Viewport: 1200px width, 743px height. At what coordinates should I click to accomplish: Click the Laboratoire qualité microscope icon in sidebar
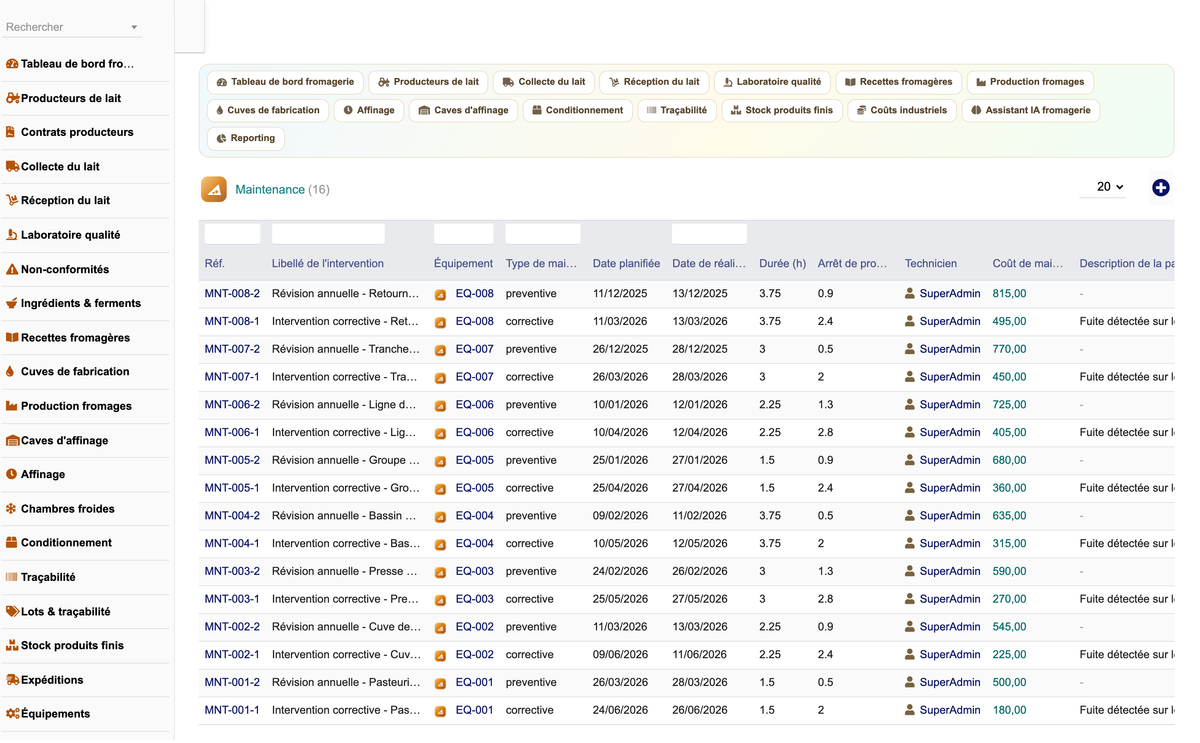[x=12, y=235]
